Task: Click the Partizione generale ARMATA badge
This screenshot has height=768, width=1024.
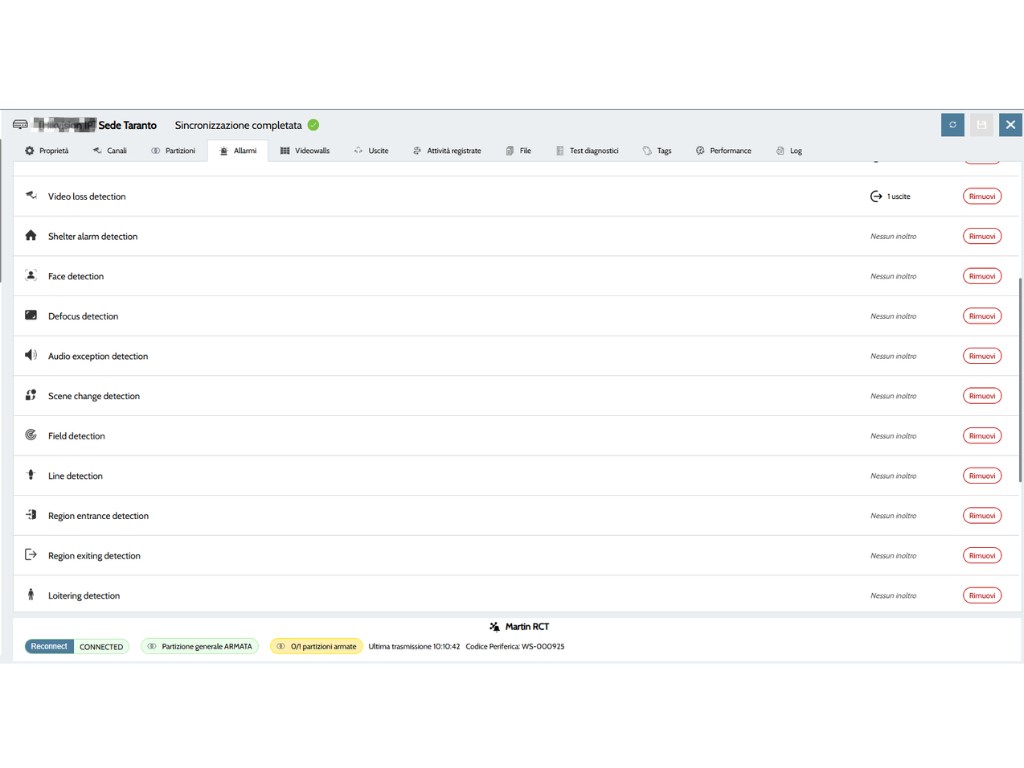Action: 200,646
